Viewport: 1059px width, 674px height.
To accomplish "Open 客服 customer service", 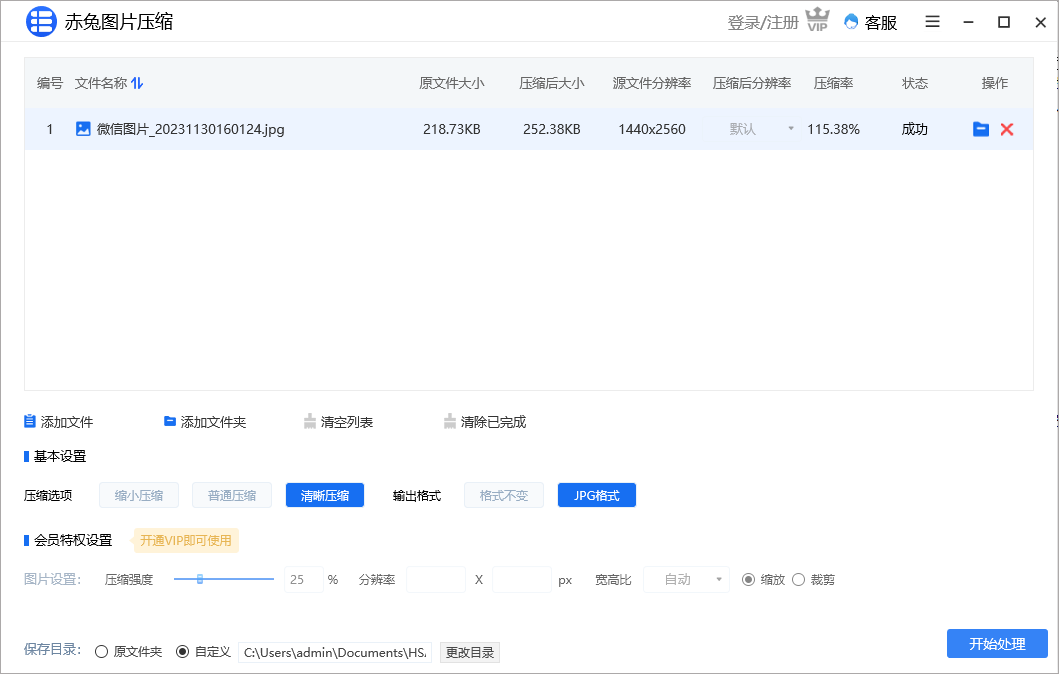I will (869, 21).
